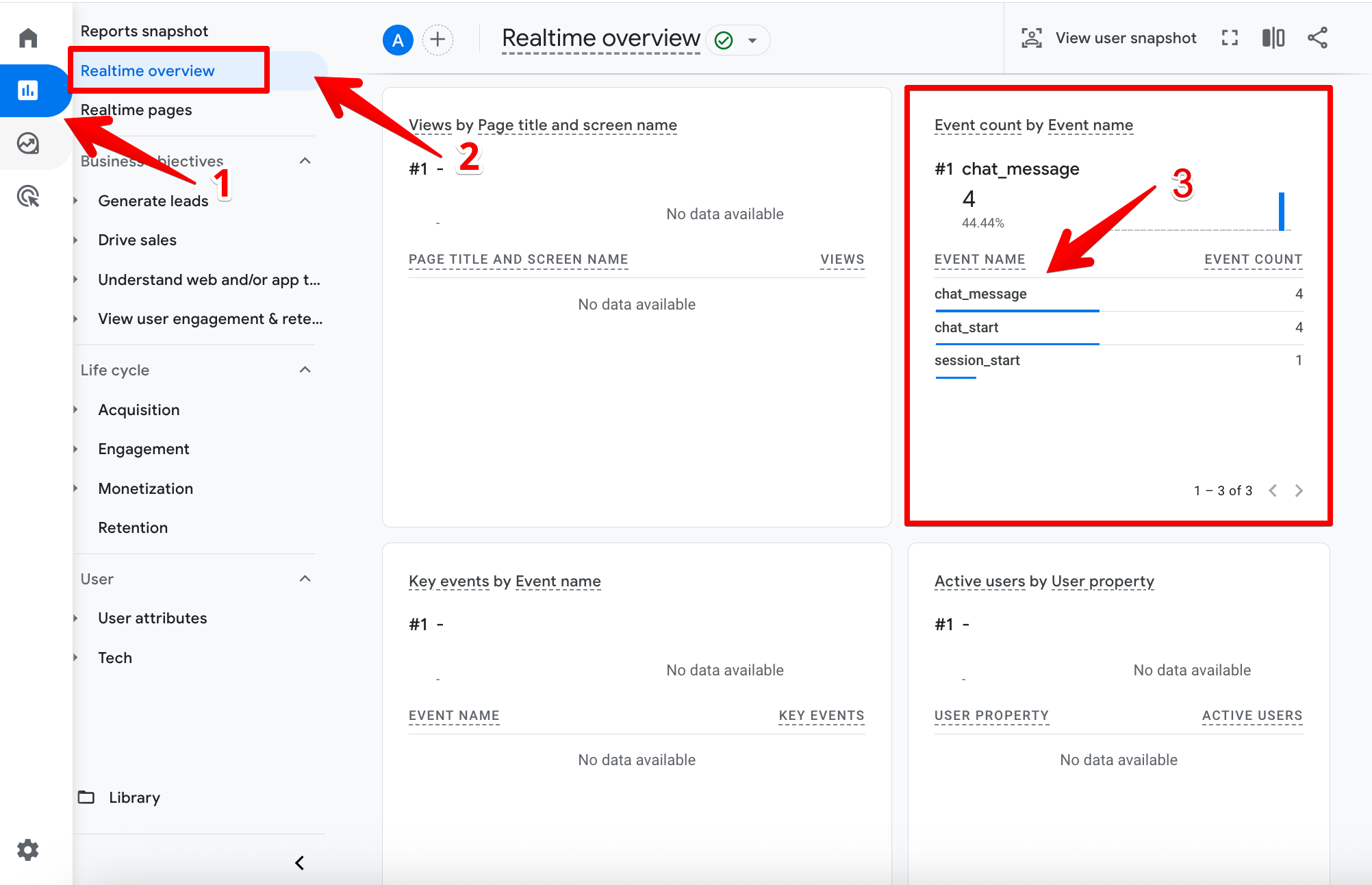Image resolution: width=1372 pixels, height=885 pixels.
Task: Collapse the Life cycle section
Action: click(x=305, y=370)
